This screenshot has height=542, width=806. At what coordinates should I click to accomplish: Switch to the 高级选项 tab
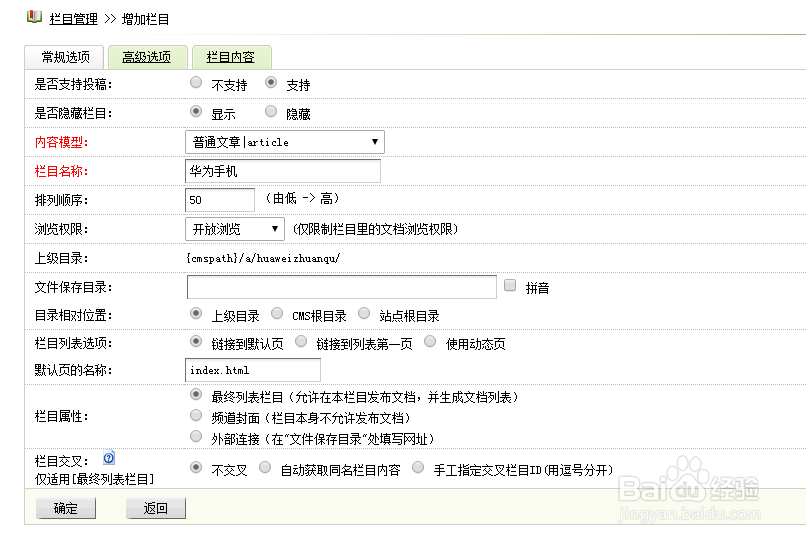pyautogui.click(x=146, y=57)
